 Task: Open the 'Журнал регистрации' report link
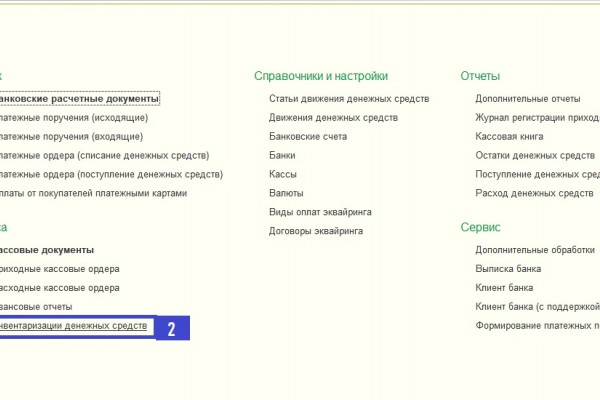[538, 118]
